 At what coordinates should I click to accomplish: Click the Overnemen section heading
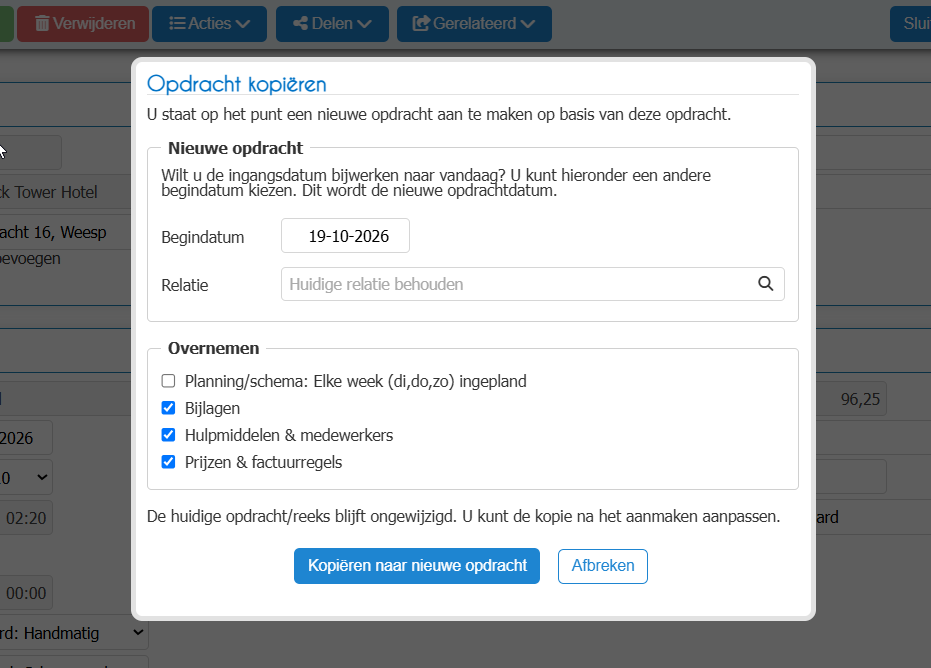(214, 348)
